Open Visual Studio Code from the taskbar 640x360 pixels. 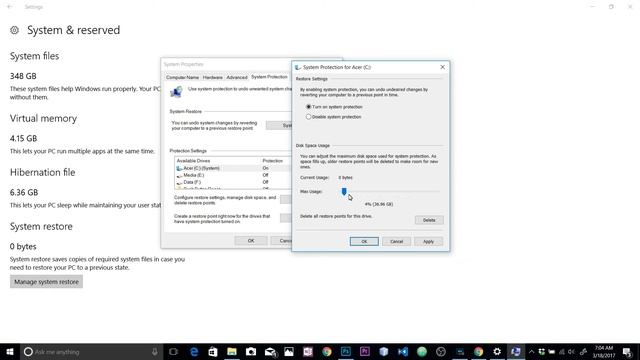click(403, 351)
